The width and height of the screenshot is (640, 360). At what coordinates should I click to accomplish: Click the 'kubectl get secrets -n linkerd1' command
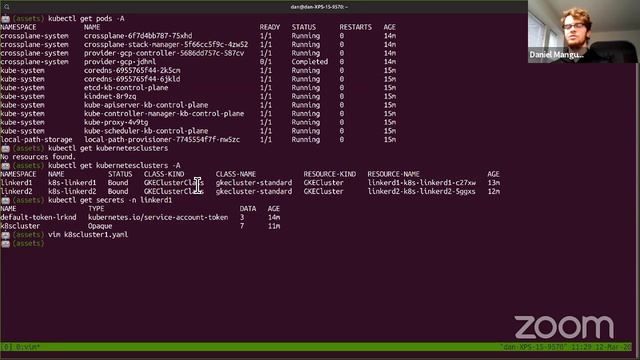click(110, 200)
